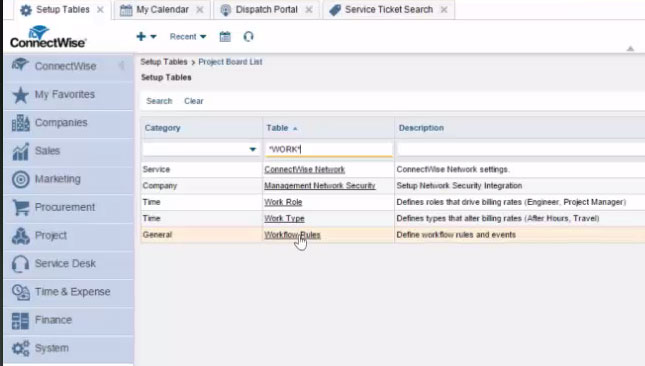
Task: Open the Marketing target icon
Action: (21, 179)
